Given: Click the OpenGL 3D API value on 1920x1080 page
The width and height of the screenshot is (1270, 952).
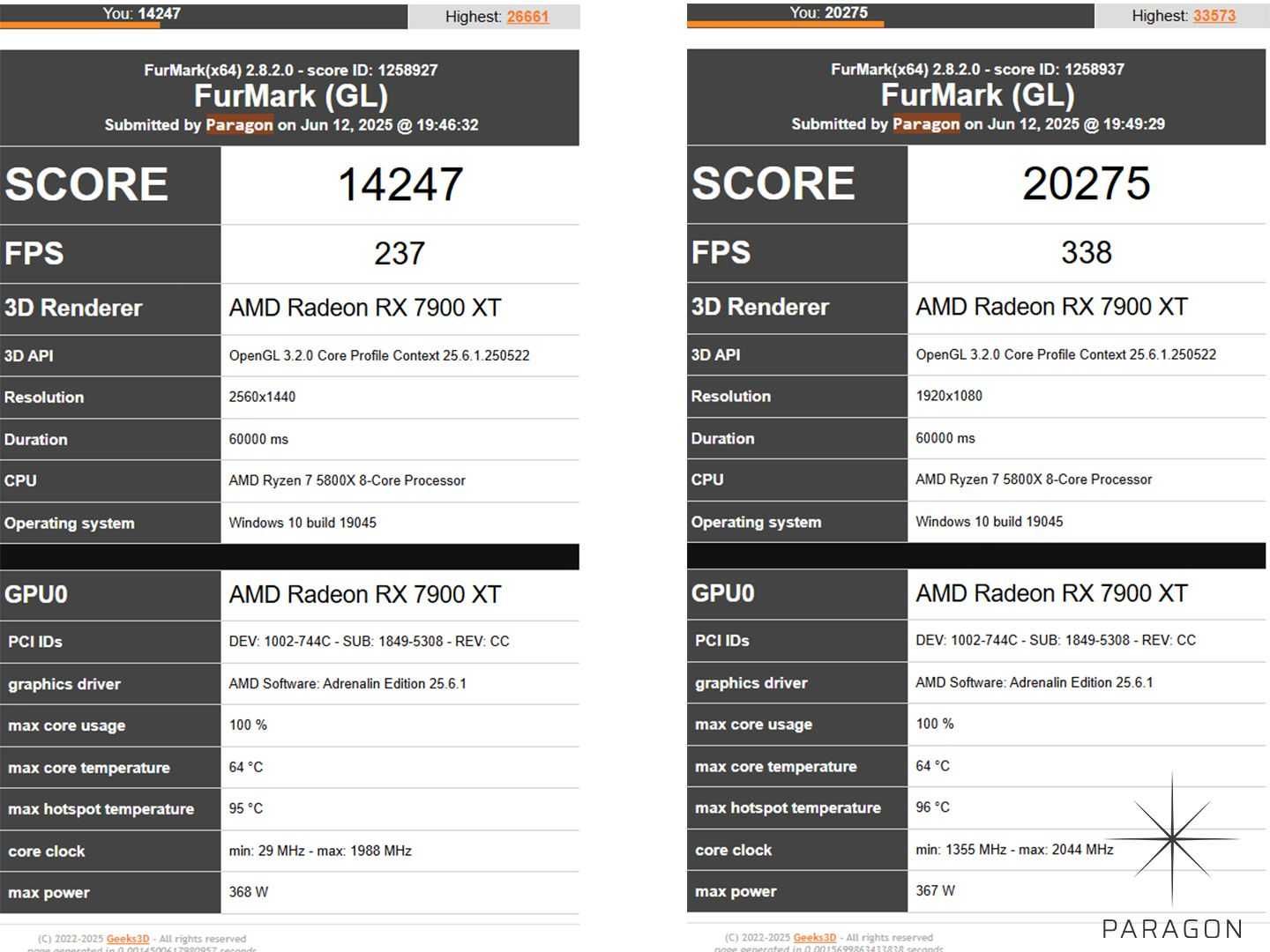Looking at the screenshot, I should click(x=1066, y=354).
